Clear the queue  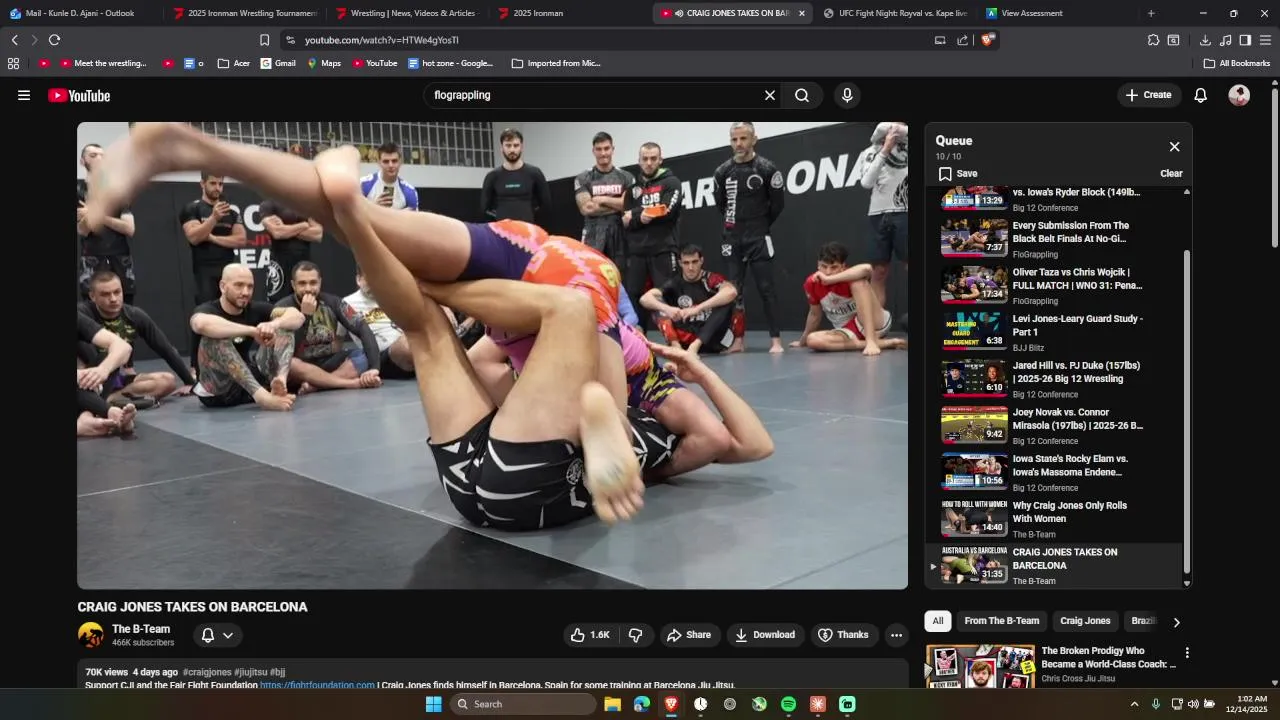1171,174
